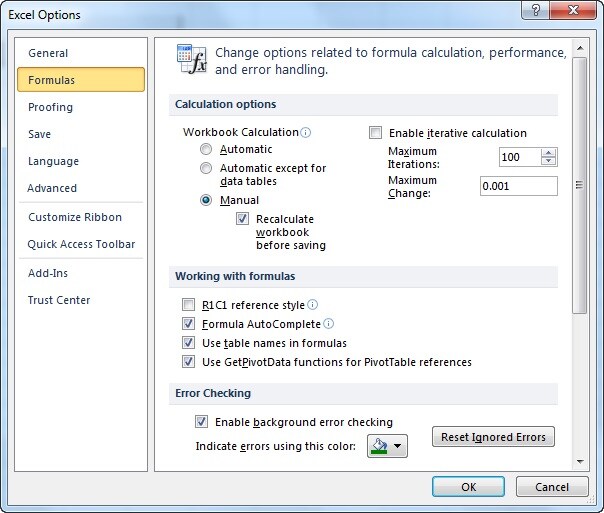604x513 pixels.
Task: Click the vertical scrollbar thumb
Action: [578, 185]
